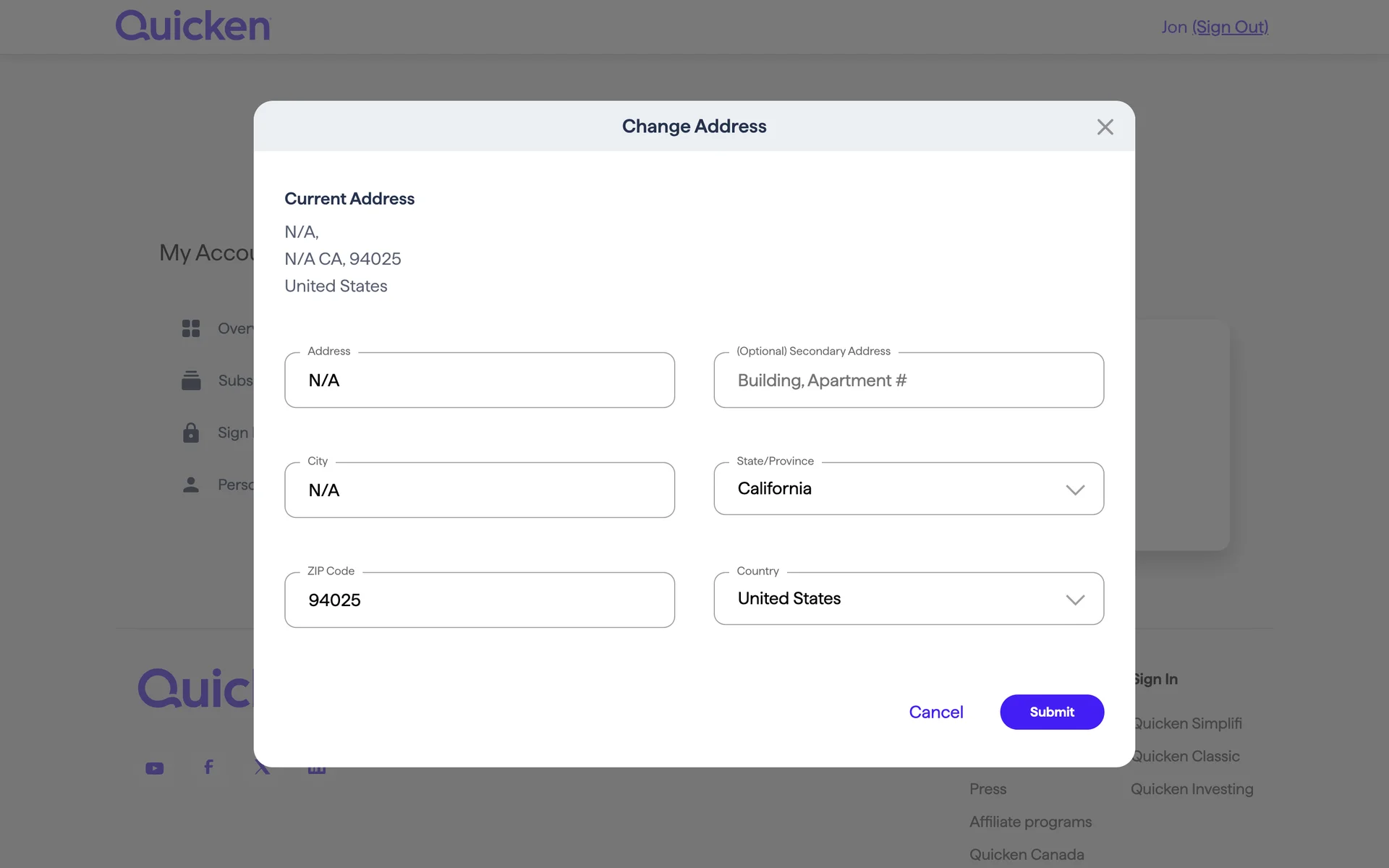Close the Change Address dialog with X
The width and height of the screenshot is (1389, 868).
coord(1105,127)
